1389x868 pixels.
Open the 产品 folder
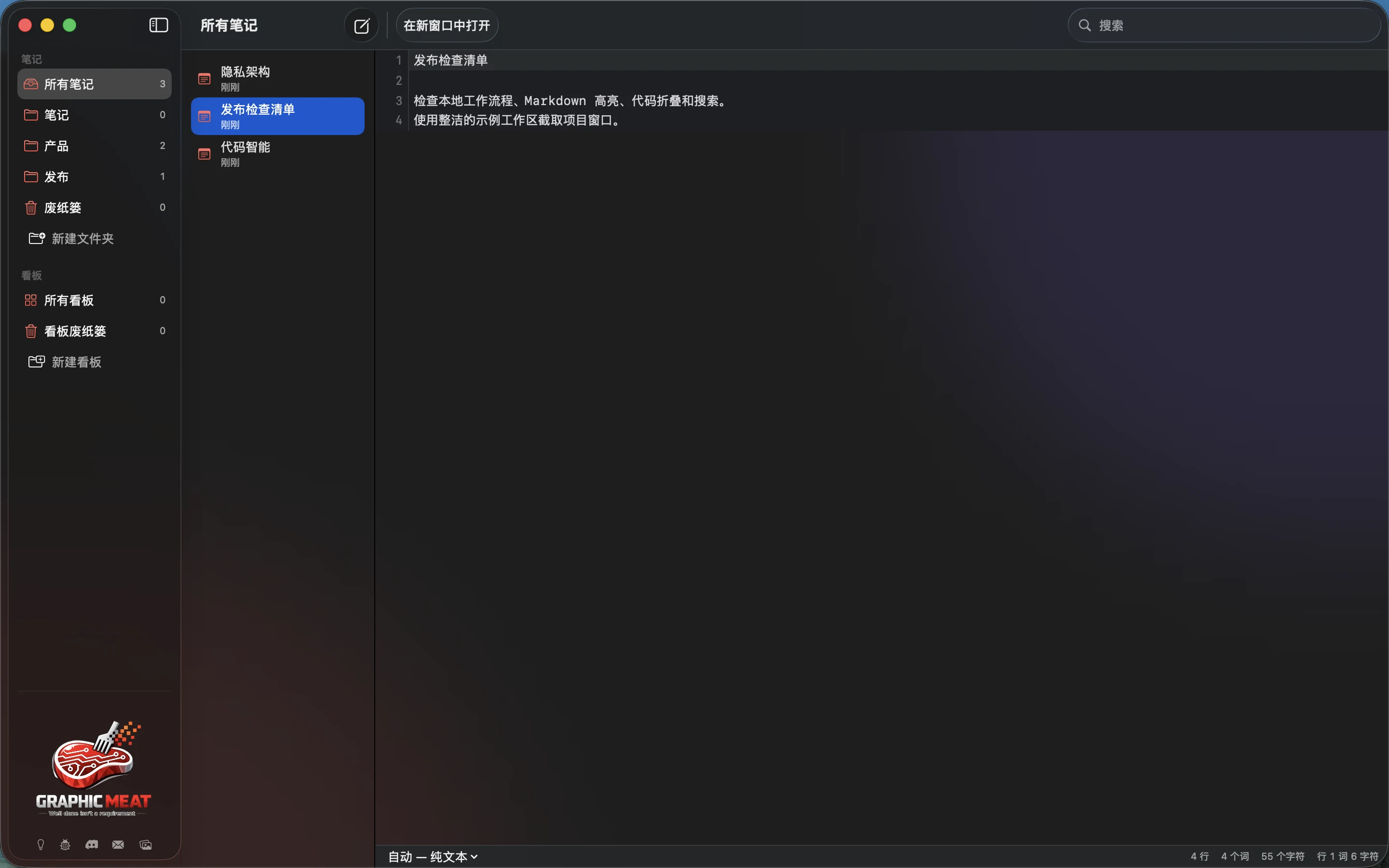[95, 146]
